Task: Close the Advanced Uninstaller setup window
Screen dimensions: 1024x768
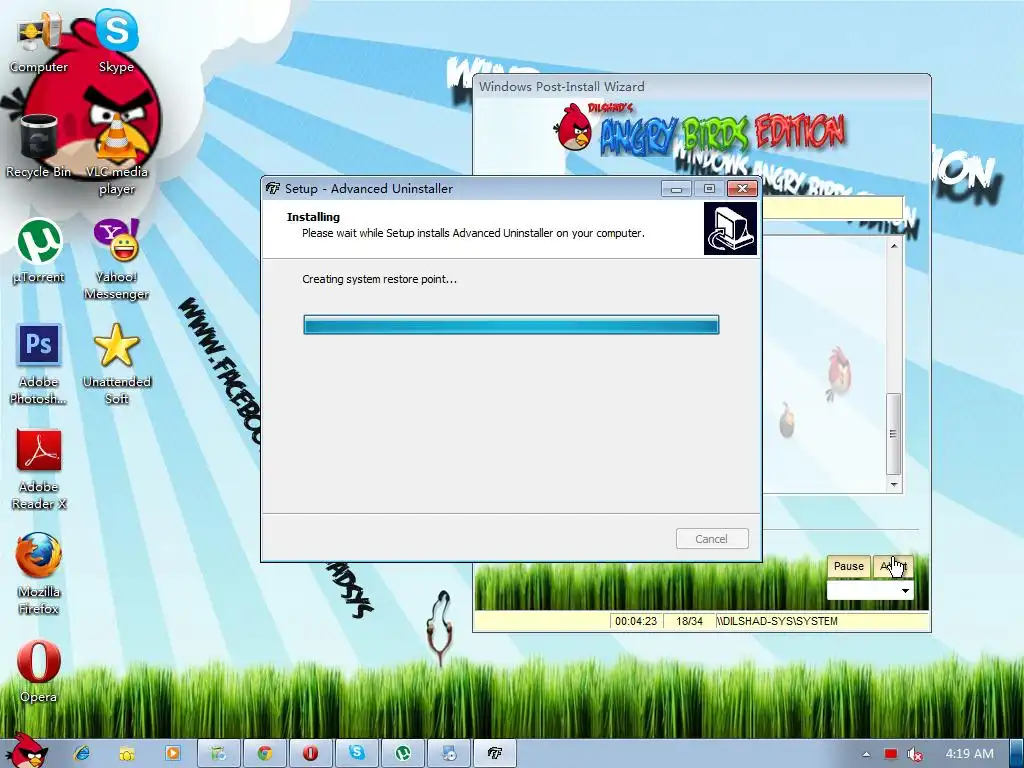Action: (x=742, y=189)
